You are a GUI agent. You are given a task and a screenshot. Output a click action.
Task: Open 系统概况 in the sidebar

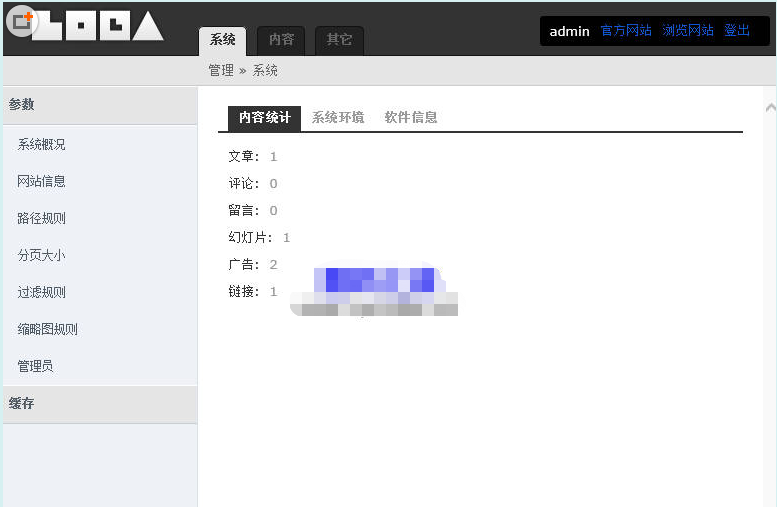point(41,145)
